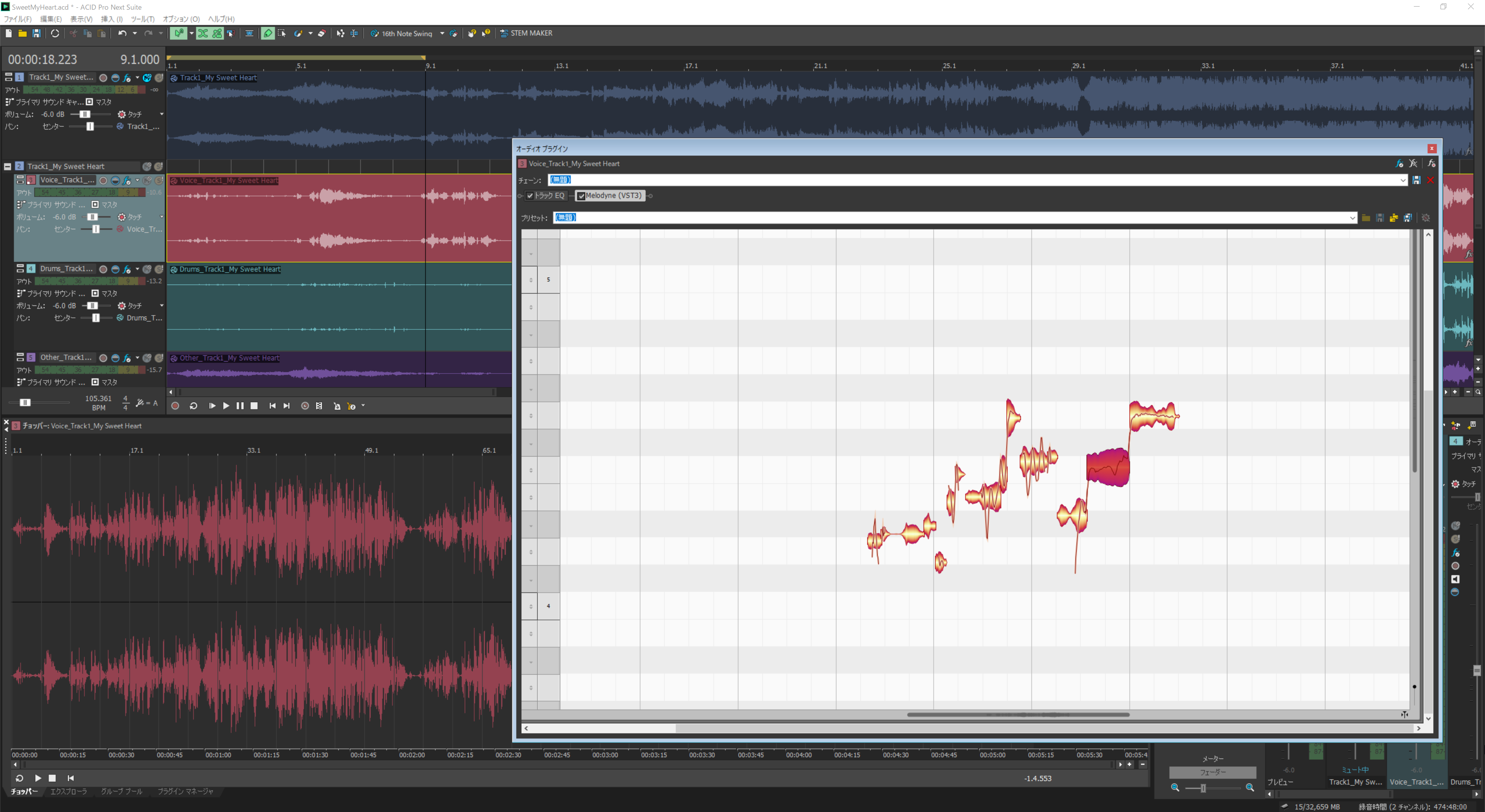The image size is (1485, 812).
Task: Open track FX for the Other_Track1 track
Action: click(127, 358)
